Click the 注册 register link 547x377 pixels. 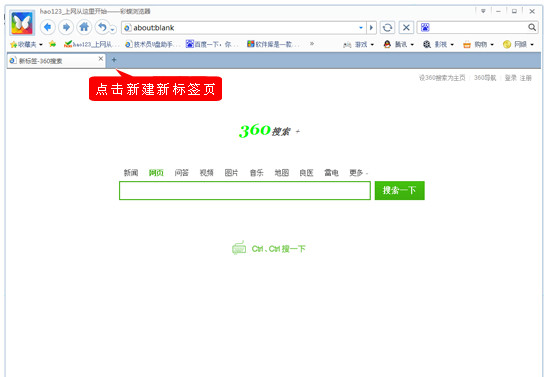pos(526,78)
